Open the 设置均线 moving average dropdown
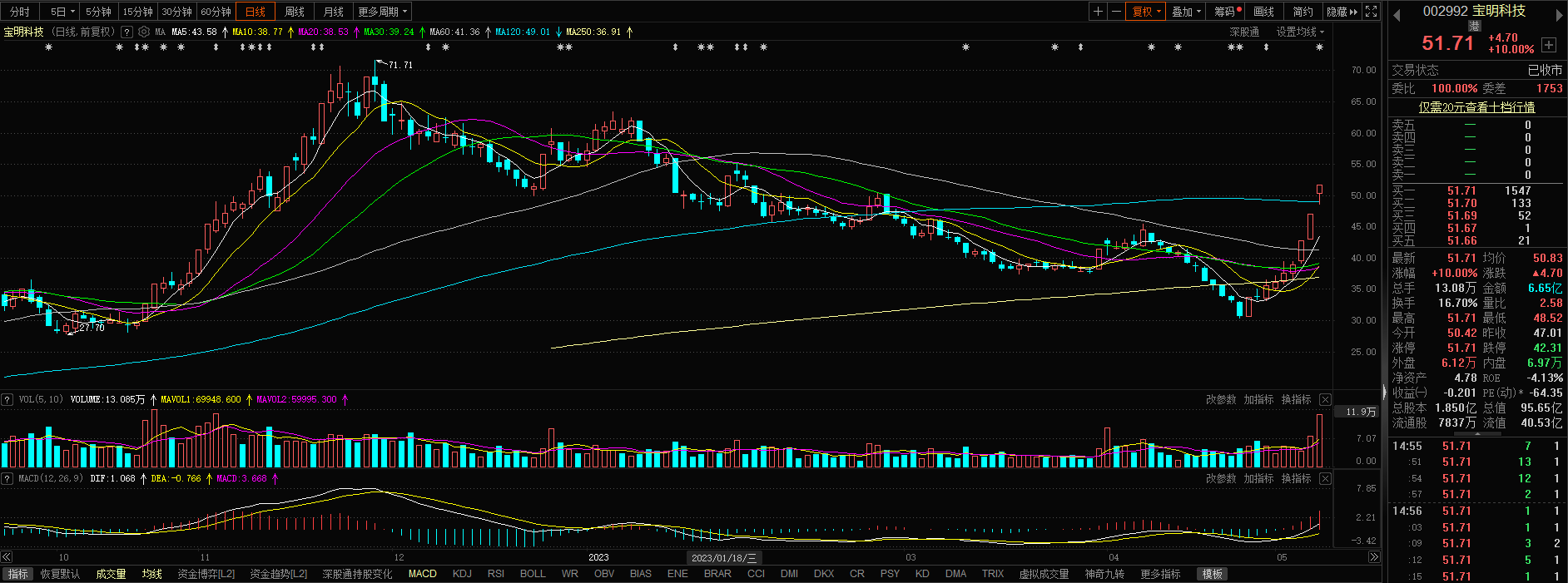The width and height of the screenshot is (1568, 583). pyautogui.click(x=1300, y=32)
